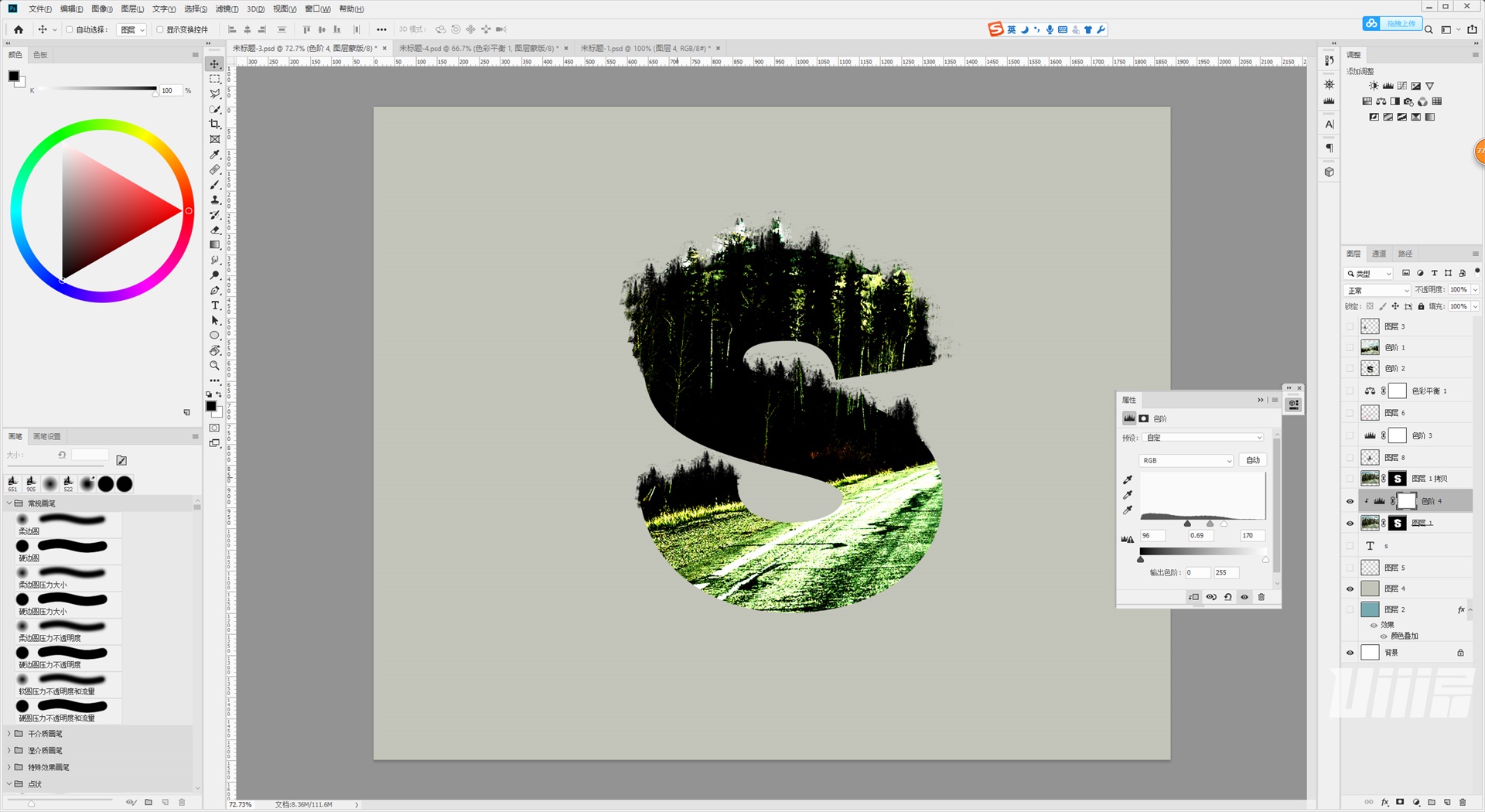Select the Horizontal Type tool
1485x812 pixels.
point(215,305)
